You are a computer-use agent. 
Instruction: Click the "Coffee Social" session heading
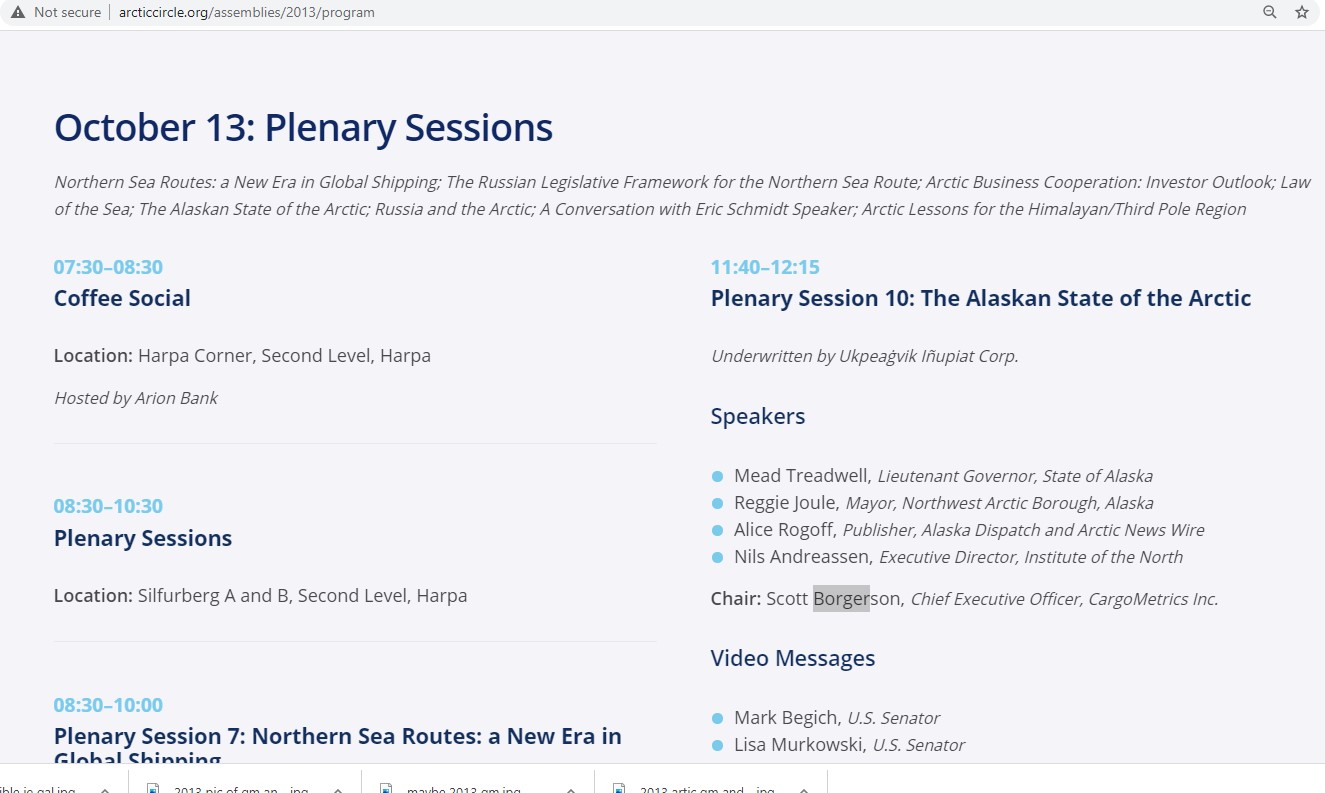[x=122, y=298]
